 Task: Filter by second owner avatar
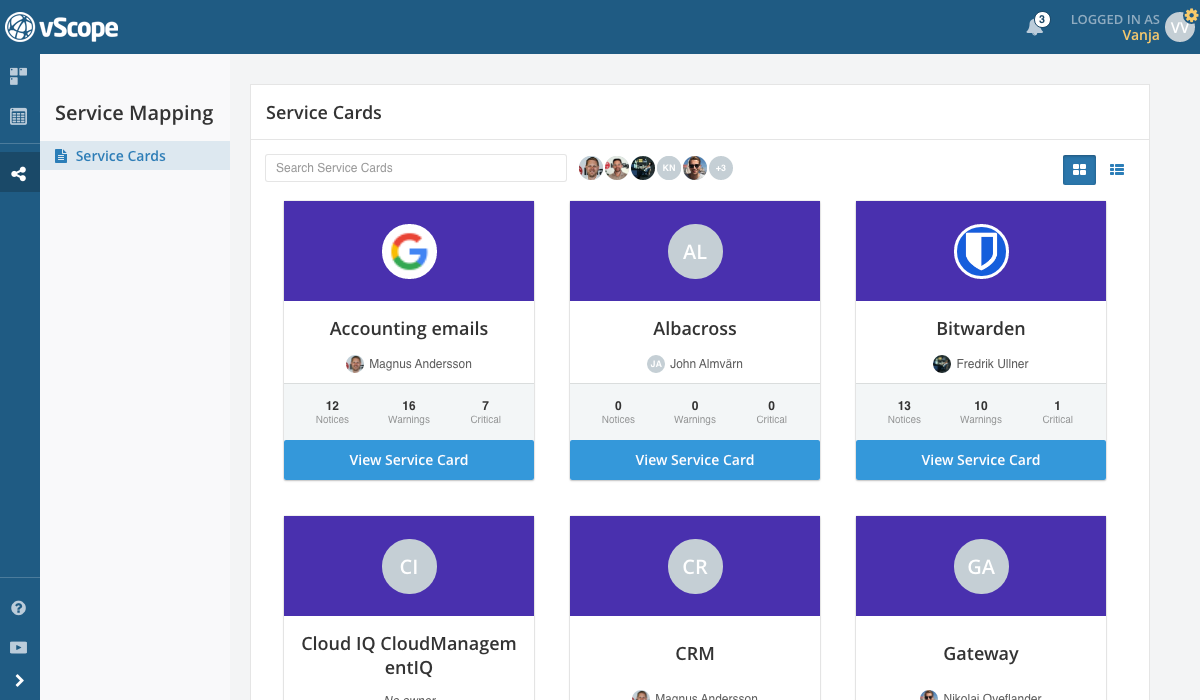pyautogui.click(x=617, y=168)
